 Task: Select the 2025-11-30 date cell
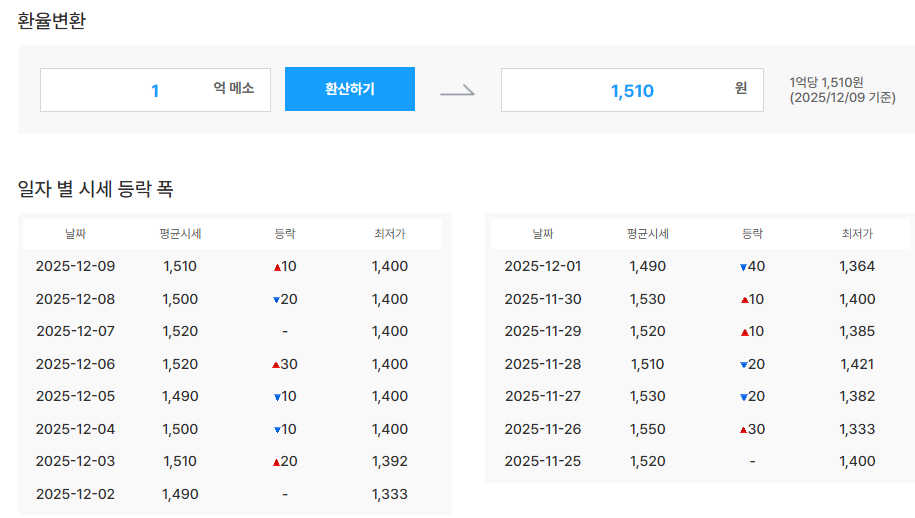click(x=543, y=299)
